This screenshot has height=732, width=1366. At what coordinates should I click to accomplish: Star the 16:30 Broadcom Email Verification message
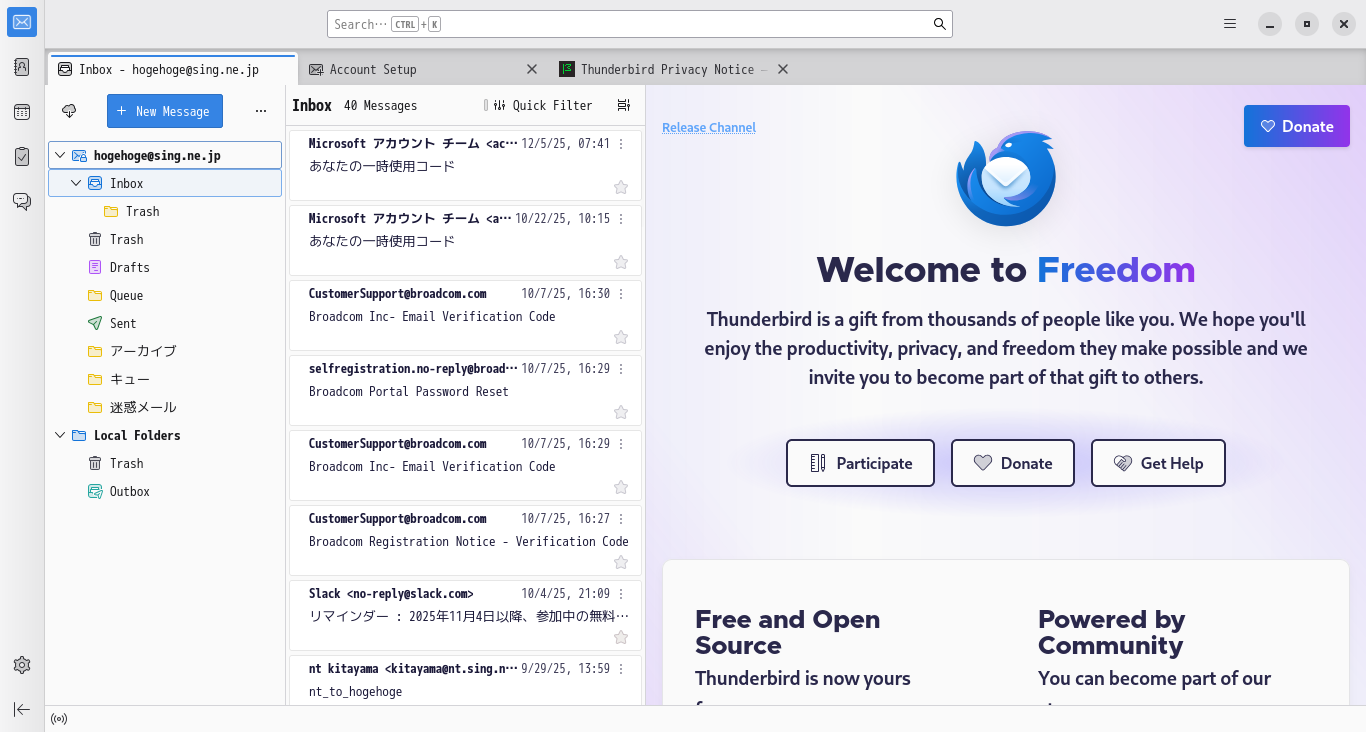point(621,337)
